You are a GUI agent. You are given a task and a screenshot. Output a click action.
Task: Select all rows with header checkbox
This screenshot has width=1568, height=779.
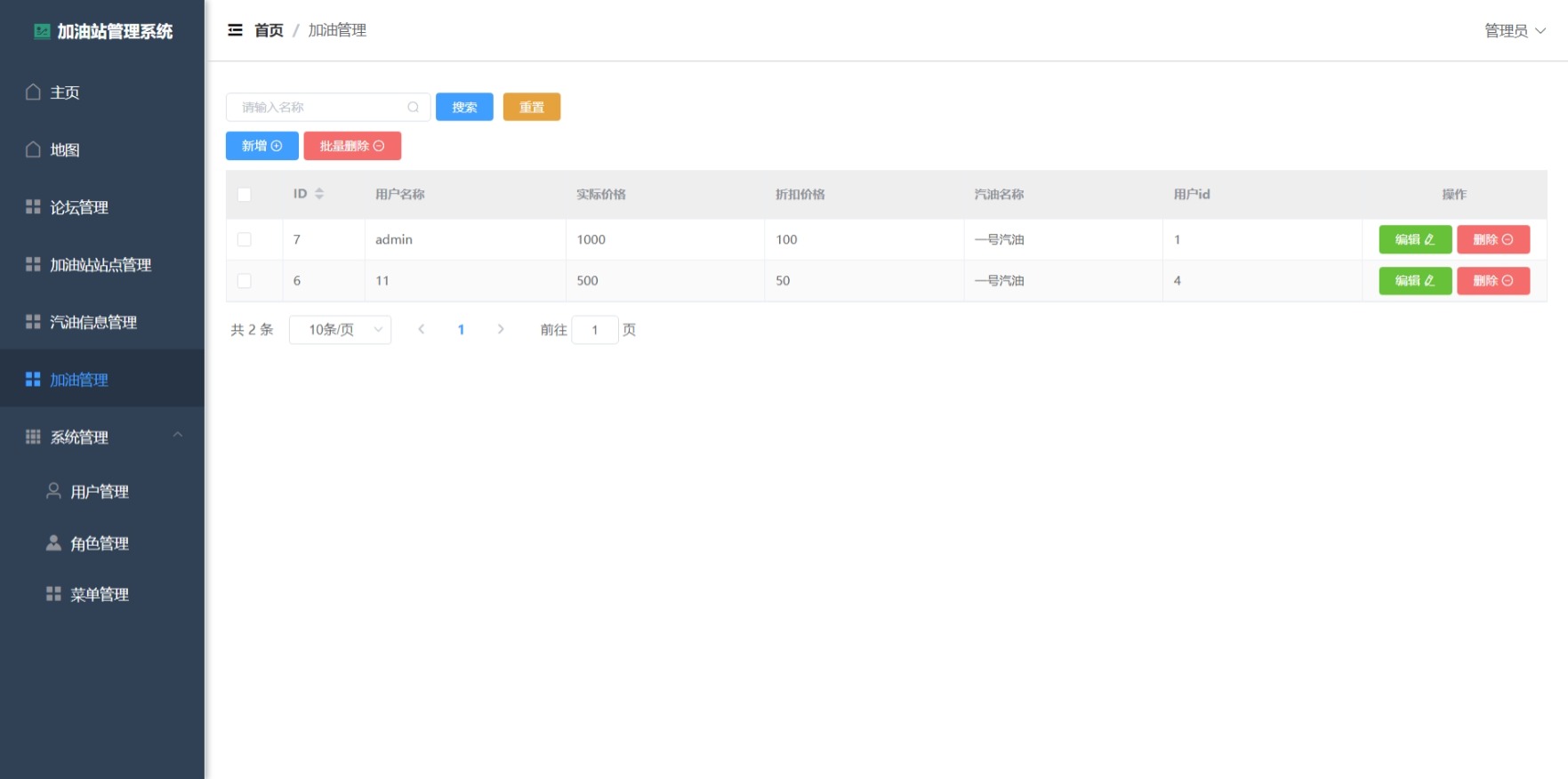pyautogui.click(x=245, y=194)
